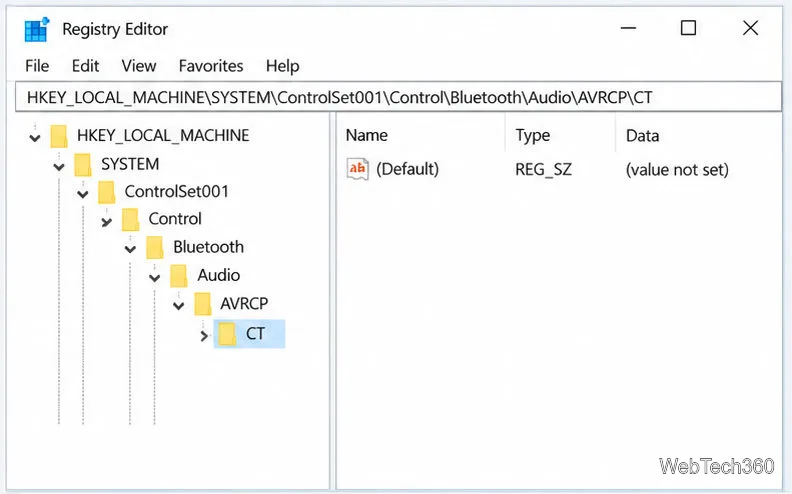Collapse the Bluetooth node chevron

tap(130, 249)
